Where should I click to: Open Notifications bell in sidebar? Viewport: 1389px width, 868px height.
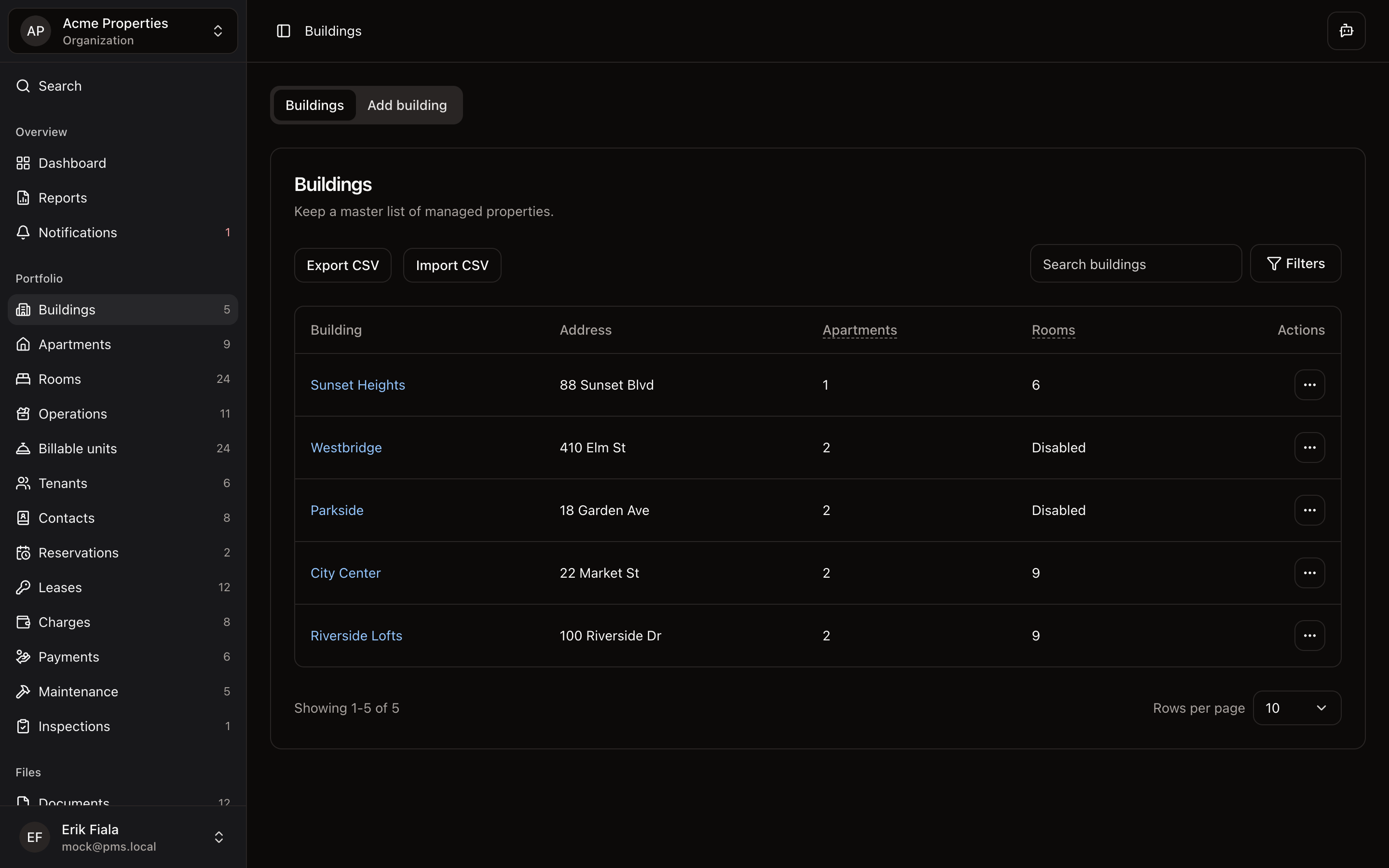(23, 232)
